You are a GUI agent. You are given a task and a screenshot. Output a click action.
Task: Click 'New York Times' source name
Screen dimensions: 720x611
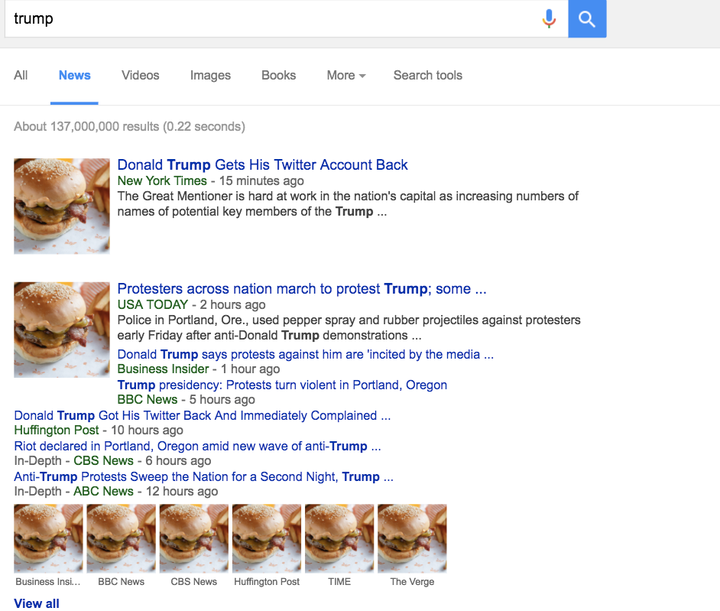click(x=162, y=181)
